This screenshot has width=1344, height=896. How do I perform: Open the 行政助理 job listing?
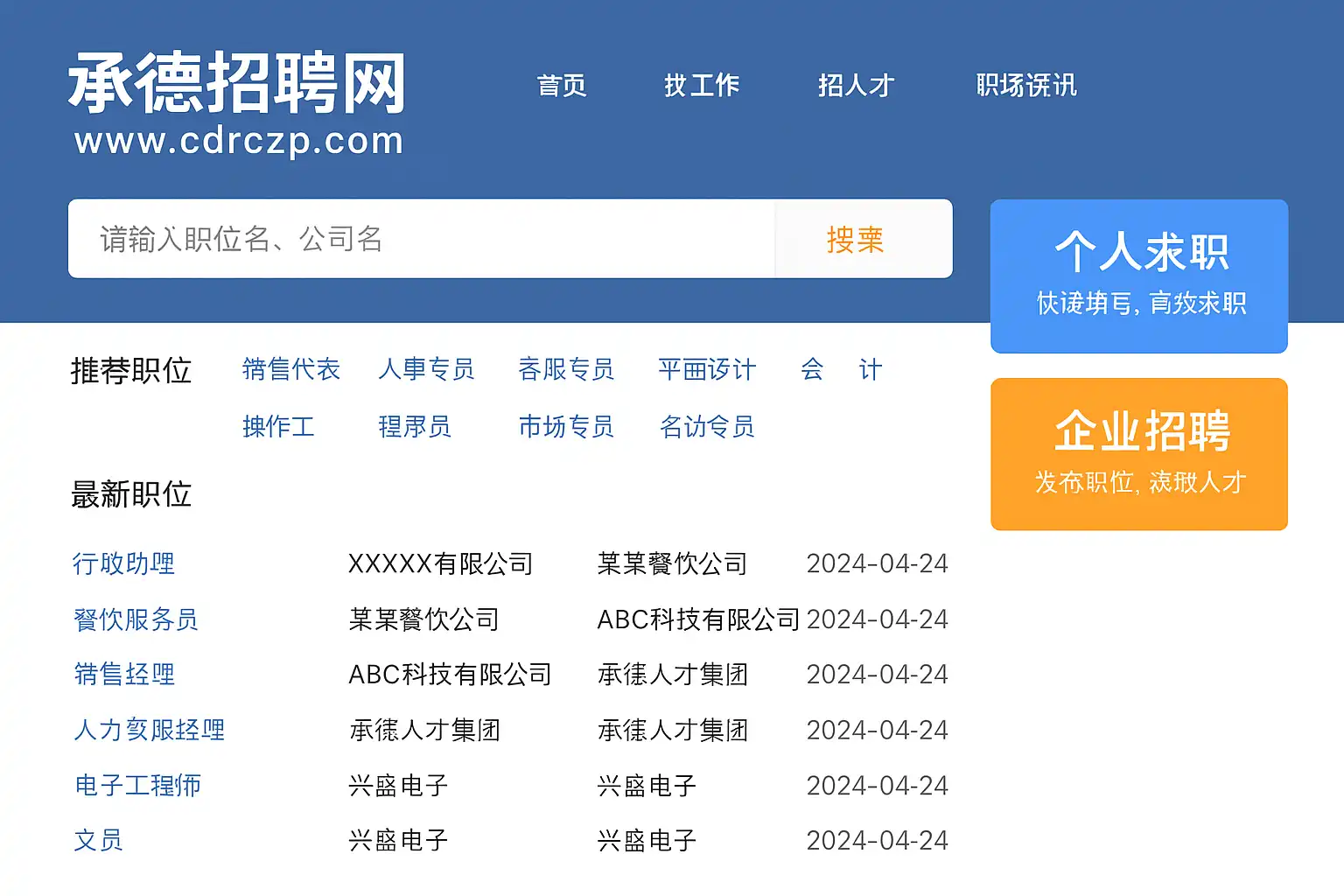click(x=123, y=563)
